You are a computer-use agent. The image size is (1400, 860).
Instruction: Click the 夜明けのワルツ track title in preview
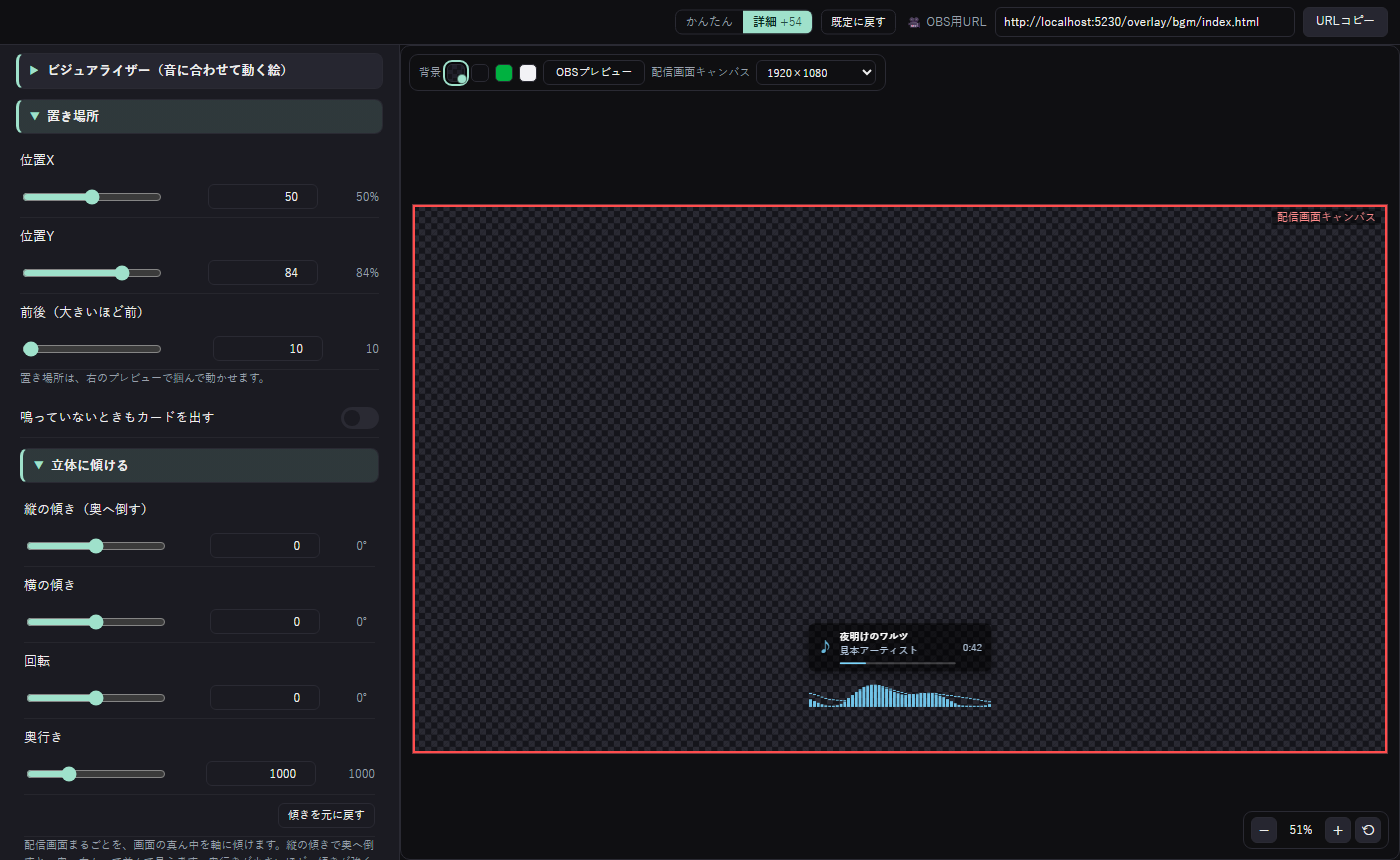point(874,636)
